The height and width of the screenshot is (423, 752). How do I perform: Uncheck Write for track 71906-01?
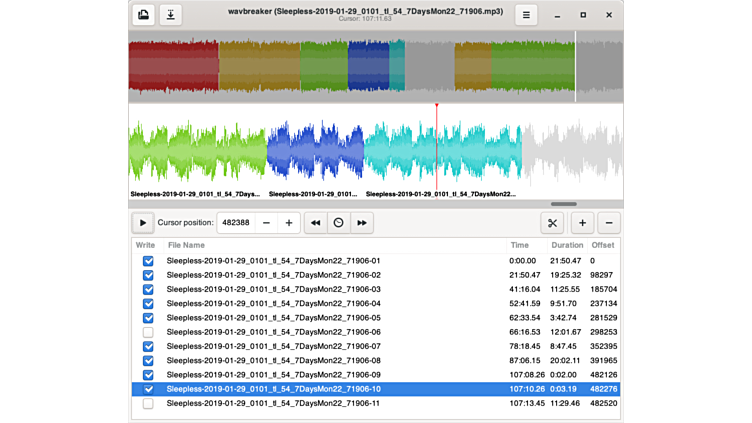pos(148,260)
